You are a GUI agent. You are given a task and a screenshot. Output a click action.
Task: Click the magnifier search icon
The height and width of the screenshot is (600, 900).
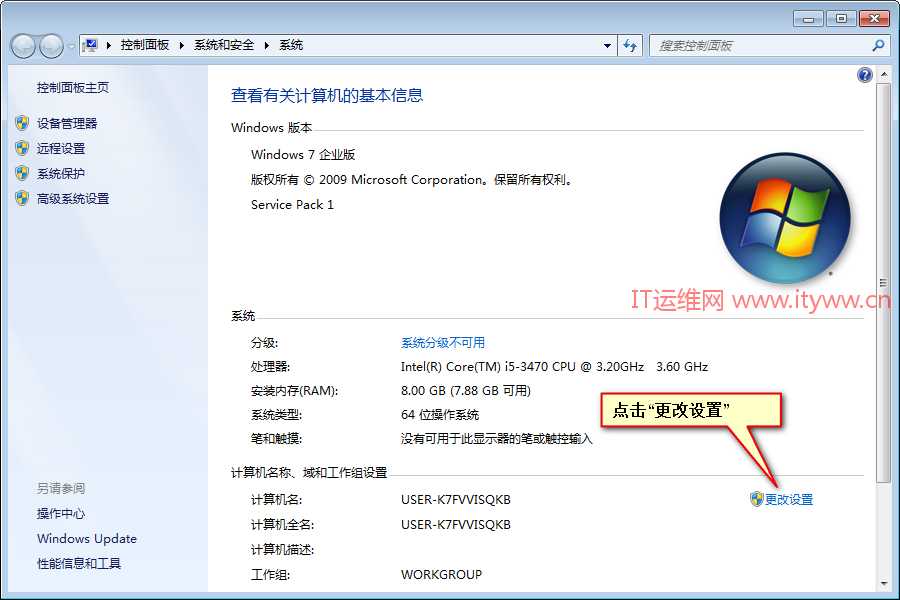tap(878, 45)
